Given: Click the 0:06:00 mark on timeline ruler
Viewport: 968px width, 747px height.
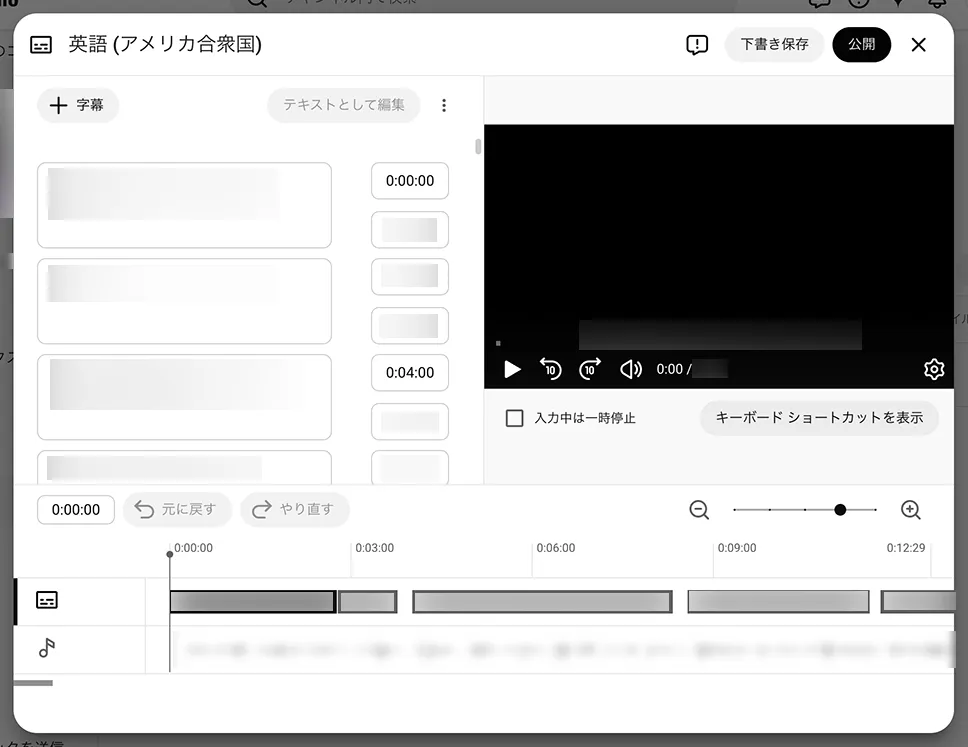Looking at the screenshot, I should pyautogui.click(x=556, y=548).
